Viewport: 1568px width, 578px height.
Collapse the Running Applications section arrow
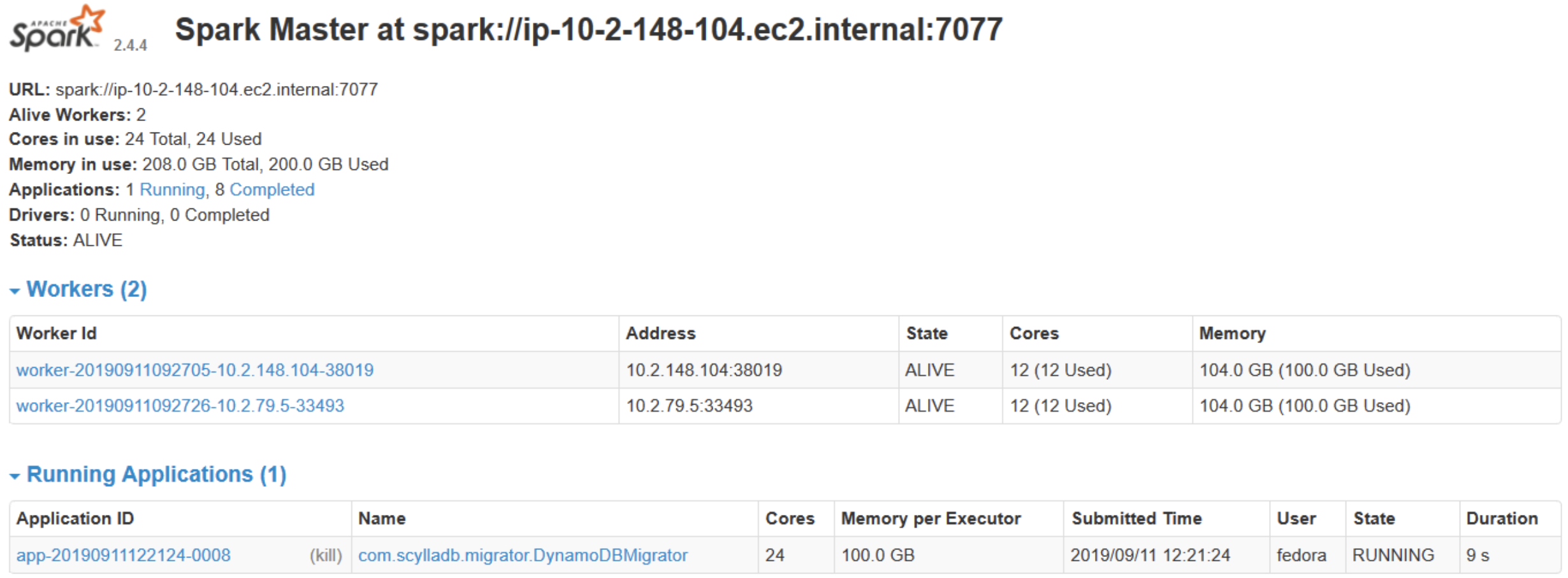pos(15,476)
